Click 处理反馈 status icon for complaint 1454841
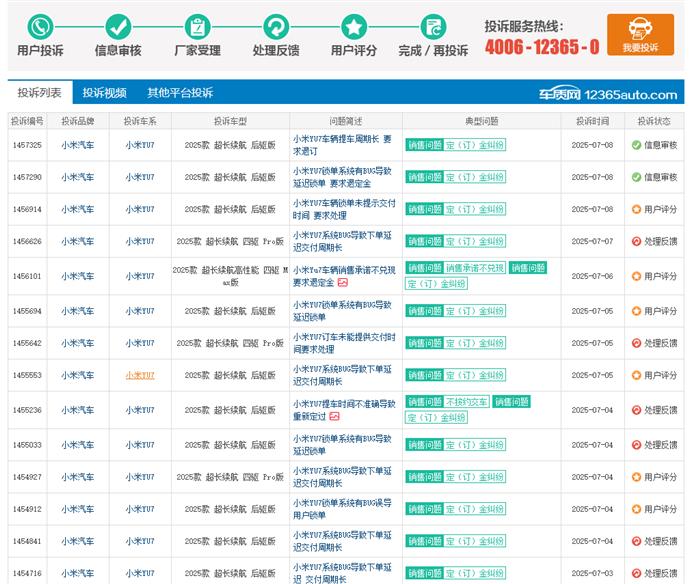Image resolution: width=700 pixels, height=584 pixels. (636, 541)
